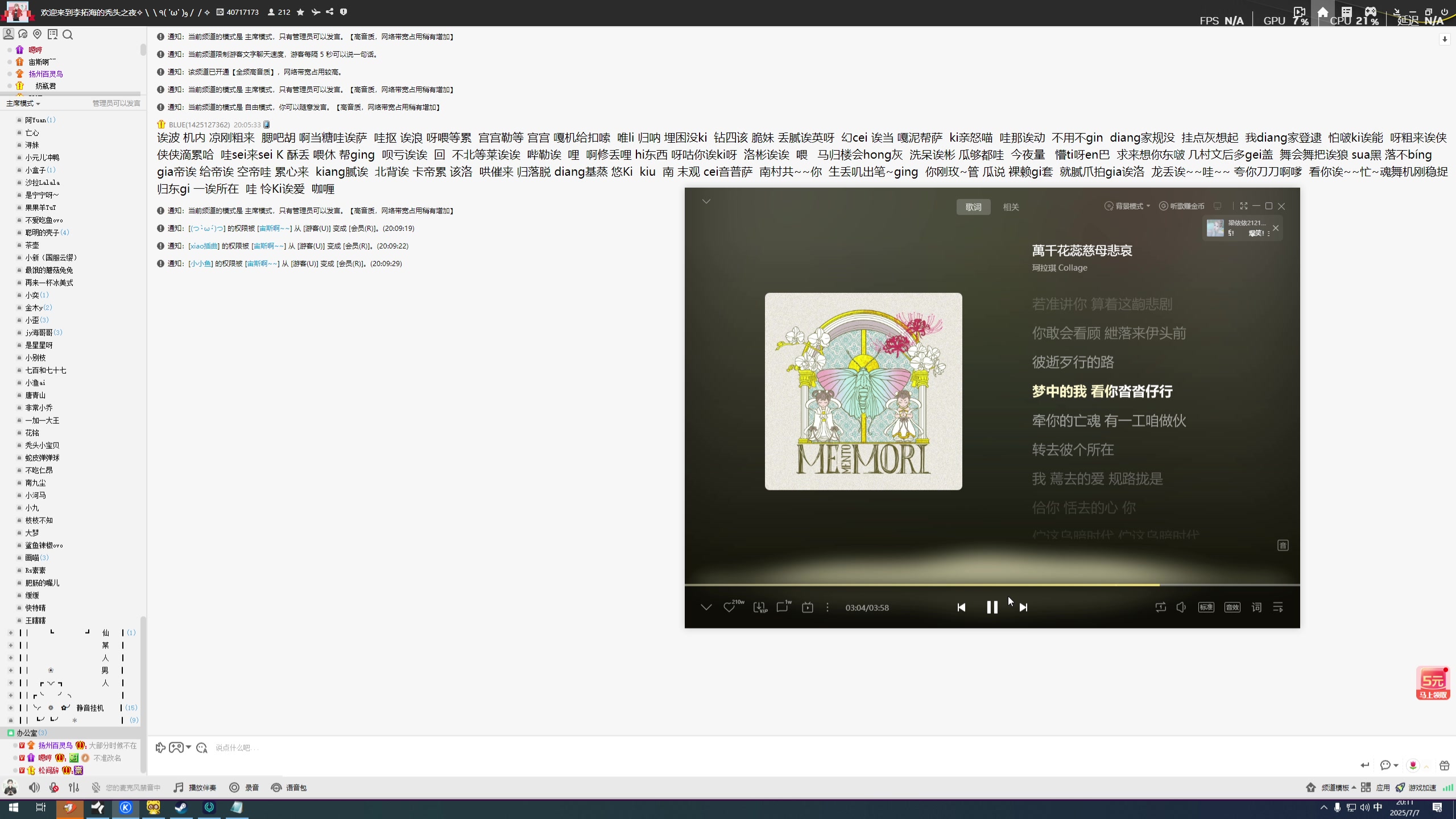Click the 语音包 voice pack button
The width and height of the screenshot is (1456, 819).
coord(289,788)
